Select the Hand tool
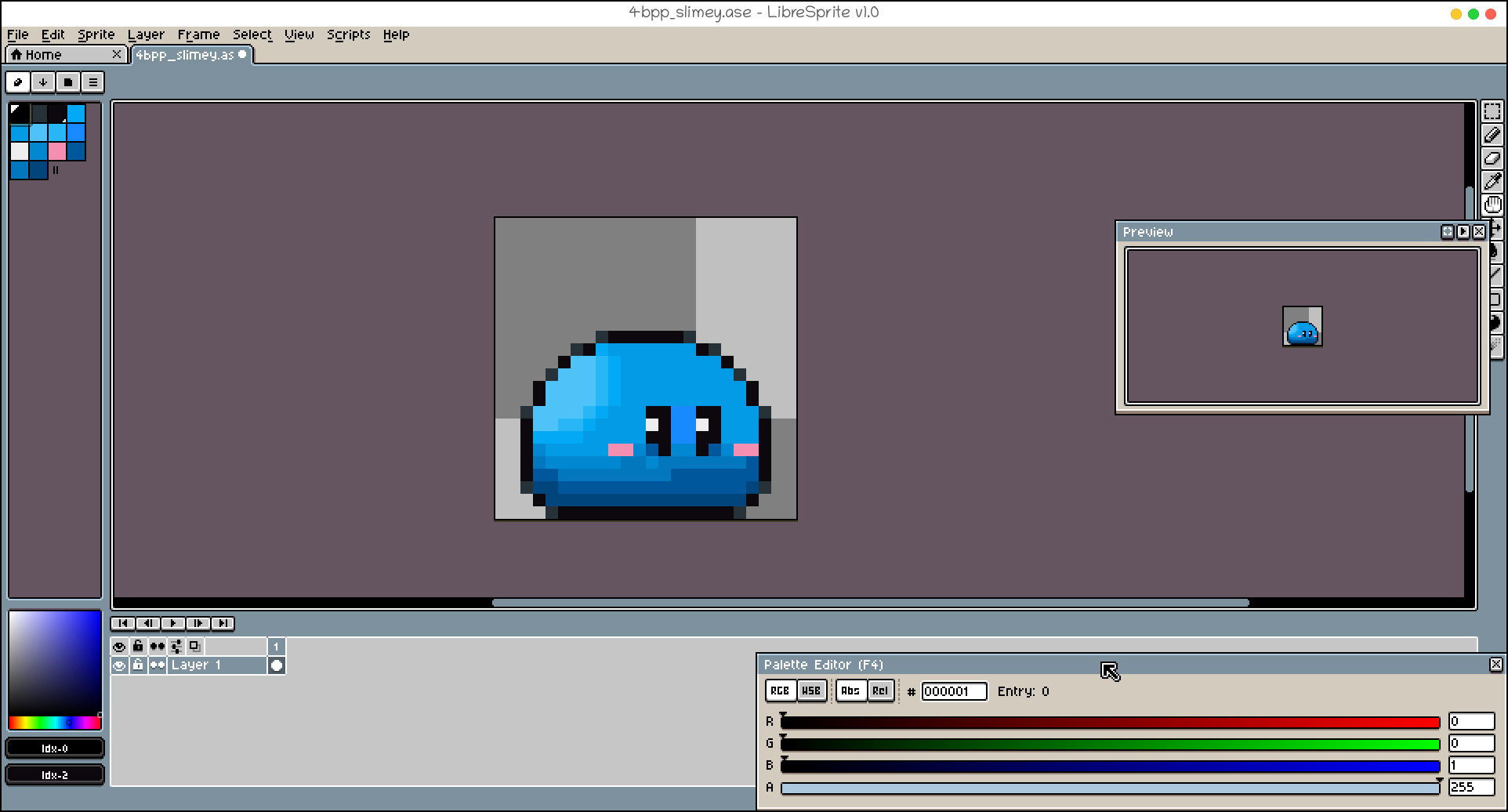1508x812 pixels. (x=1492, y=205)
